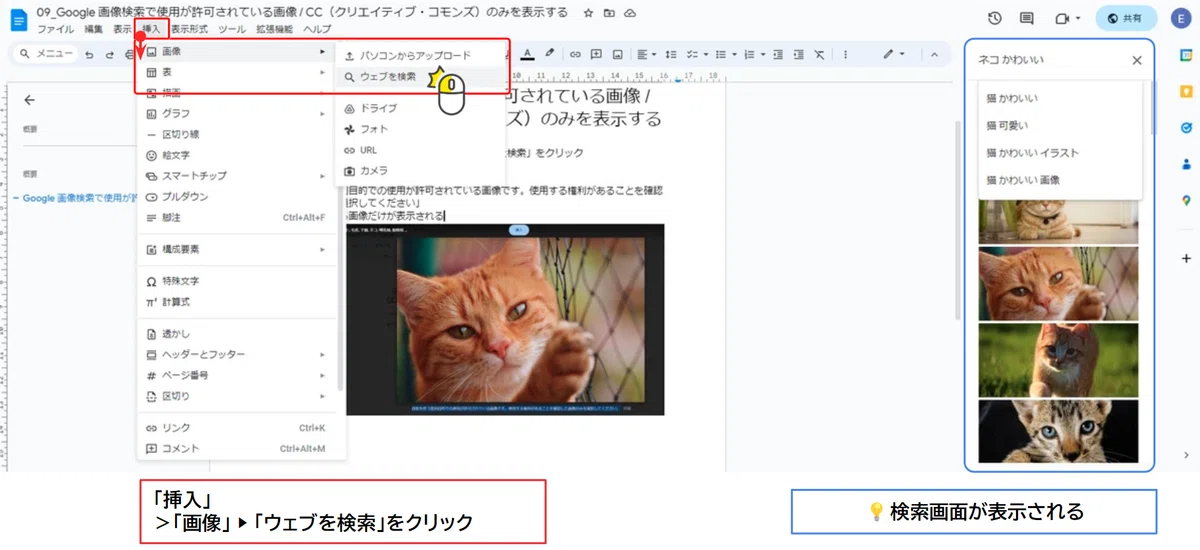This screenshot has height=550, width=1200.
Task: Open the 拡張機能 menu
Action: 275,30
